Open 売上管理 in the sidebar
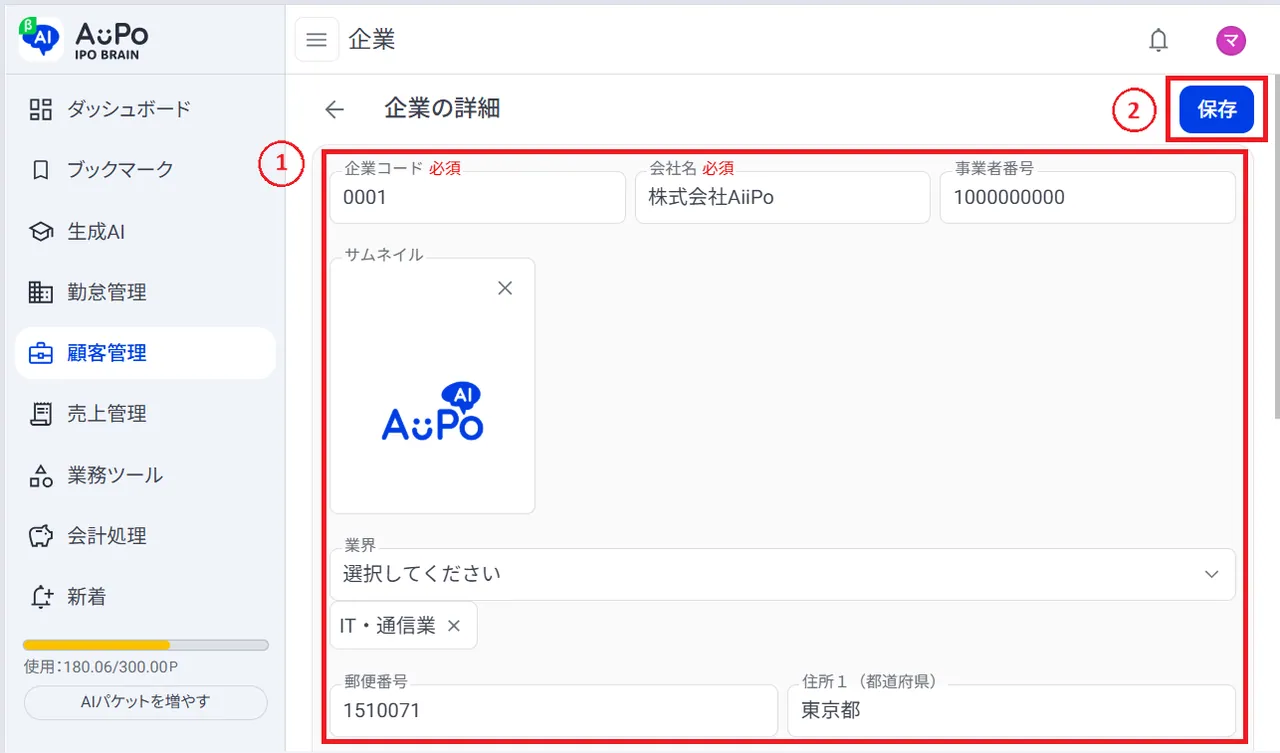This screenshot has width=1280, height=753. click(145, 414)
